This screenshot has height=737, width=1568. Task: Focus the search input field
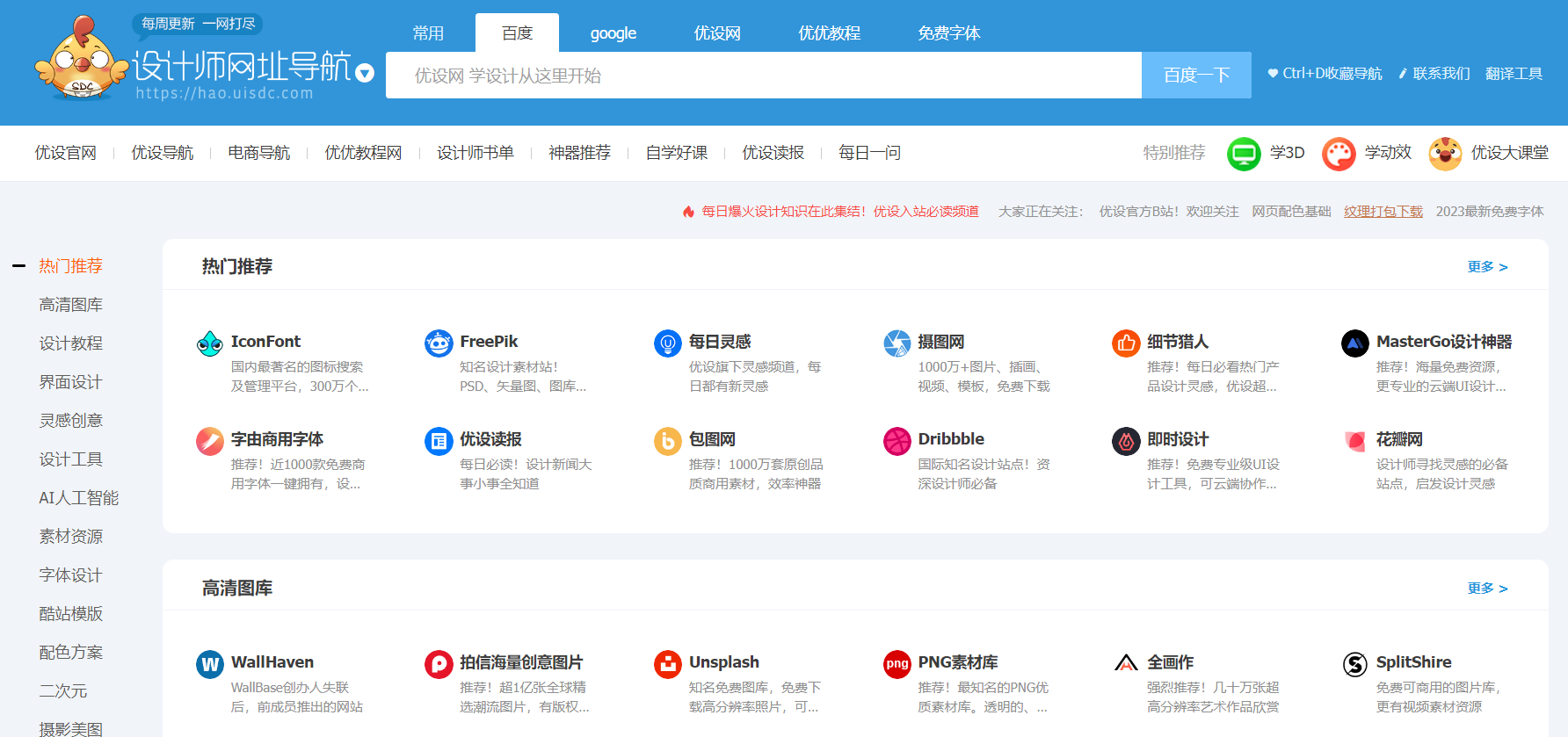tap(764, 76)
